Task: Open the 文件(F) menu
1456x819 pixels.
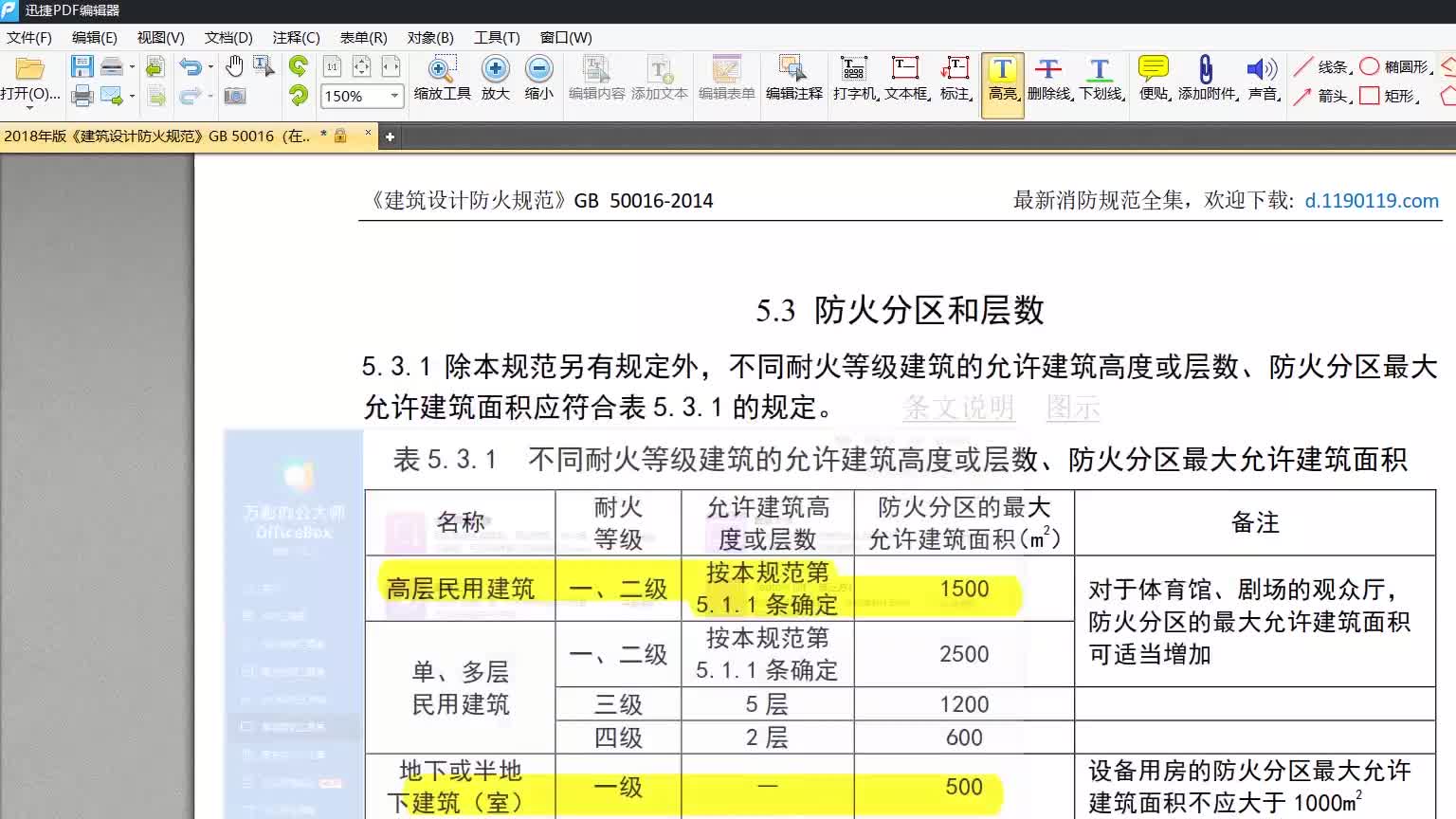Action: click(29, 37)
